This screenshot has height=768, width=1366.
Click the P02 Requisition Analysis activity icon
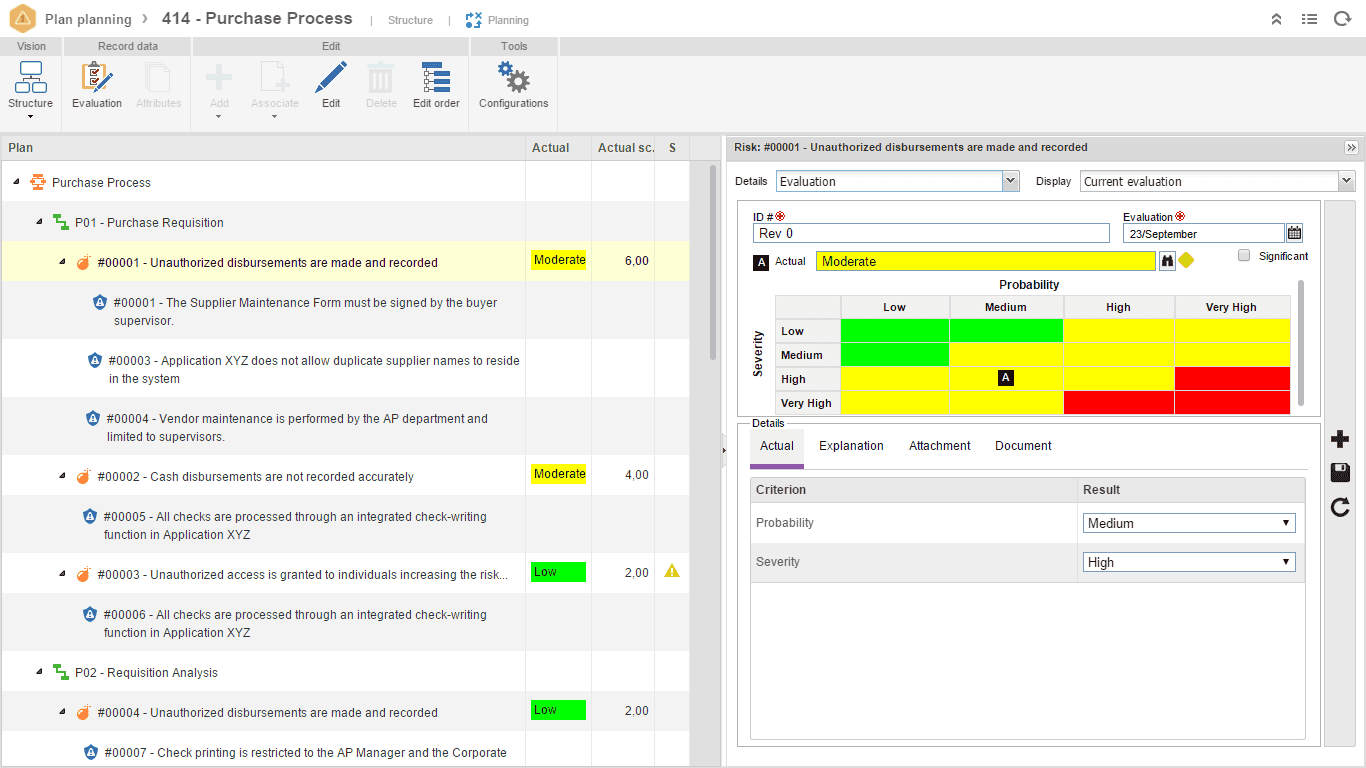click(61, 672)
